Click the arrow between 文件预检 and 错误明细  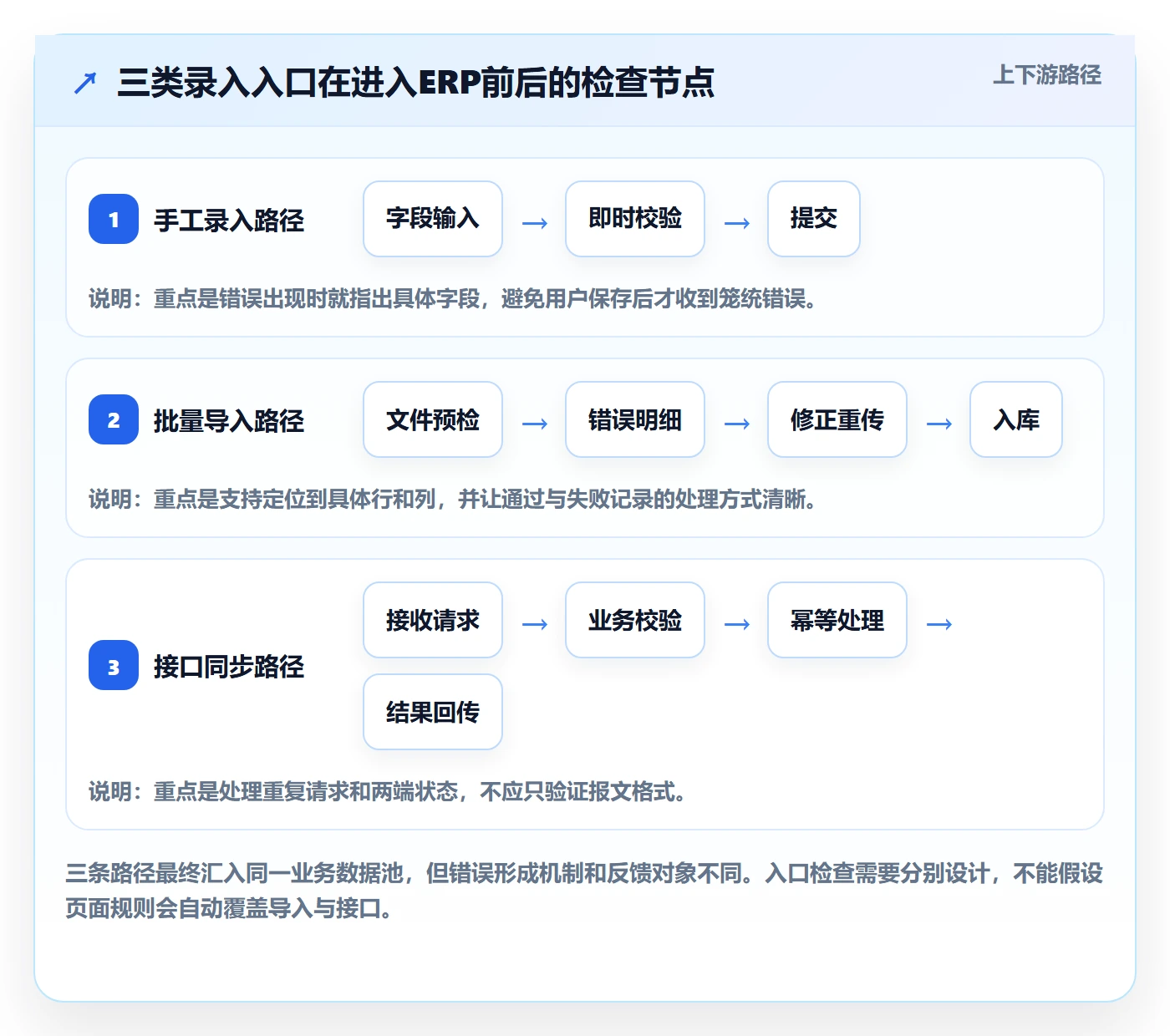click(535, 424)
